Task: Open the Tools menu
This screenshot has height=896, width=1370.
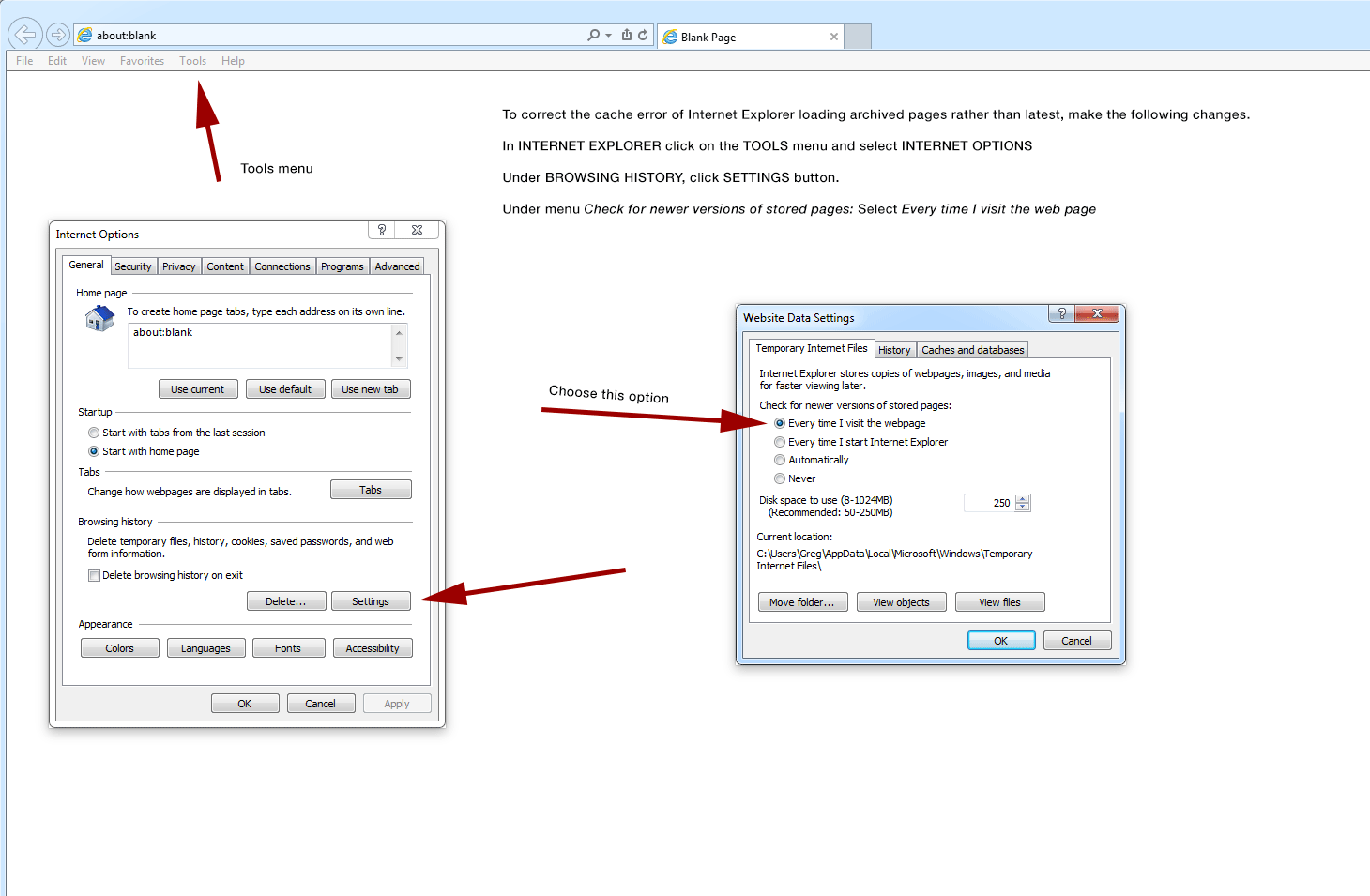Action: coord(192,61)
